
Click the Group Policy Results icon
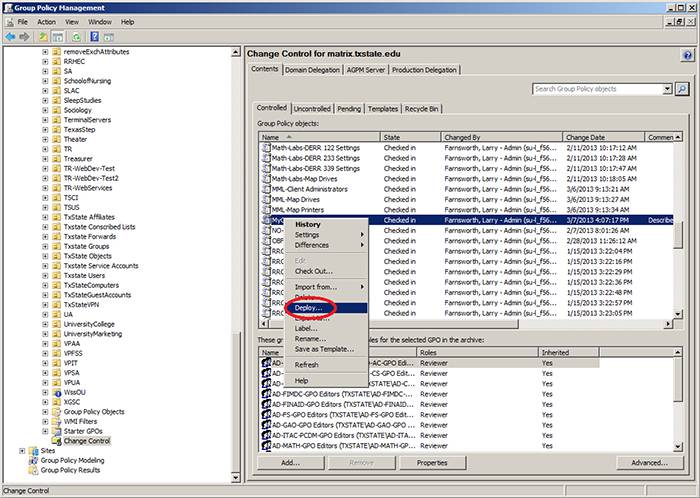coord(33,470)
